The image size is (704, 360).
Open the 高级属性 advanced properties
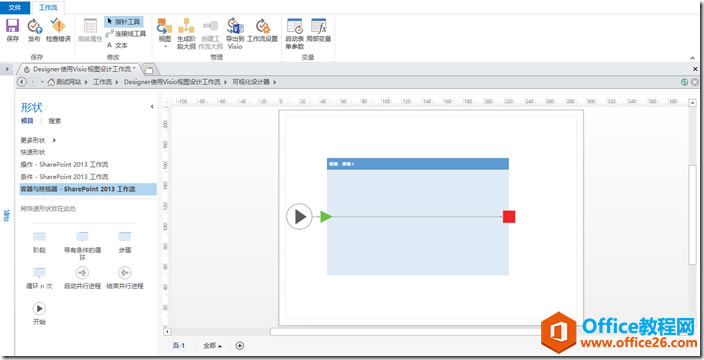[90, 30]
